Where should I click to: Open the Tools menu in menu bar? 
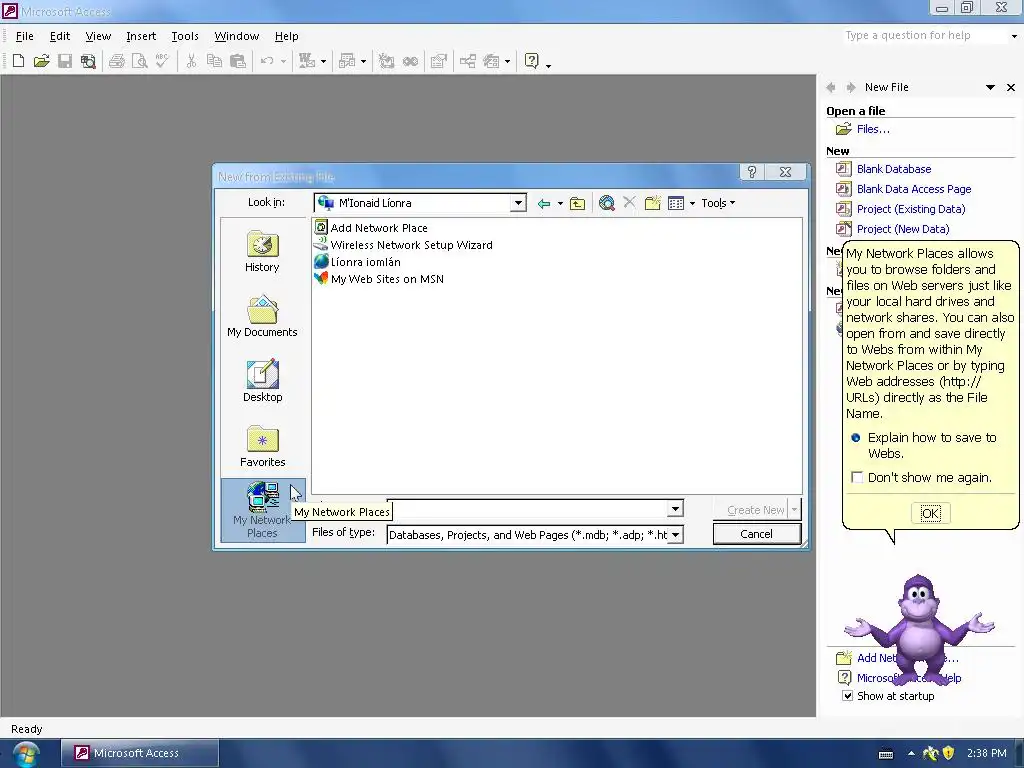point(185,36)
